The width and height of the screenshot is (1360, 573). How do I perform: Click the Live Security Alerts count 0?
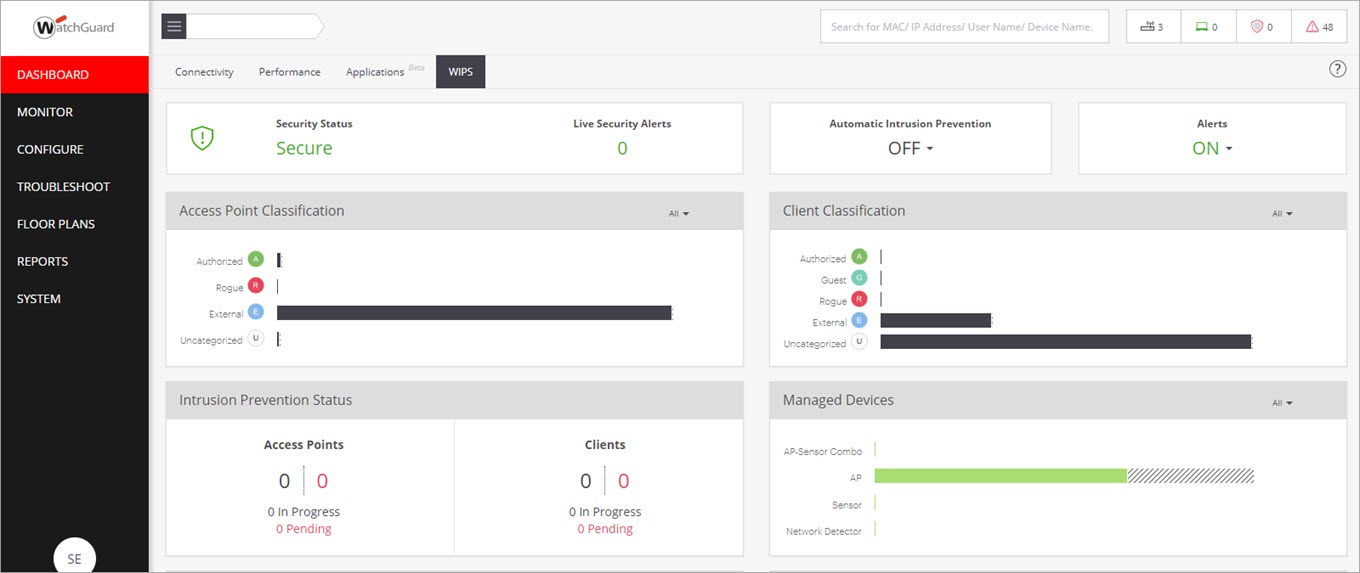(x=622, y=148)
